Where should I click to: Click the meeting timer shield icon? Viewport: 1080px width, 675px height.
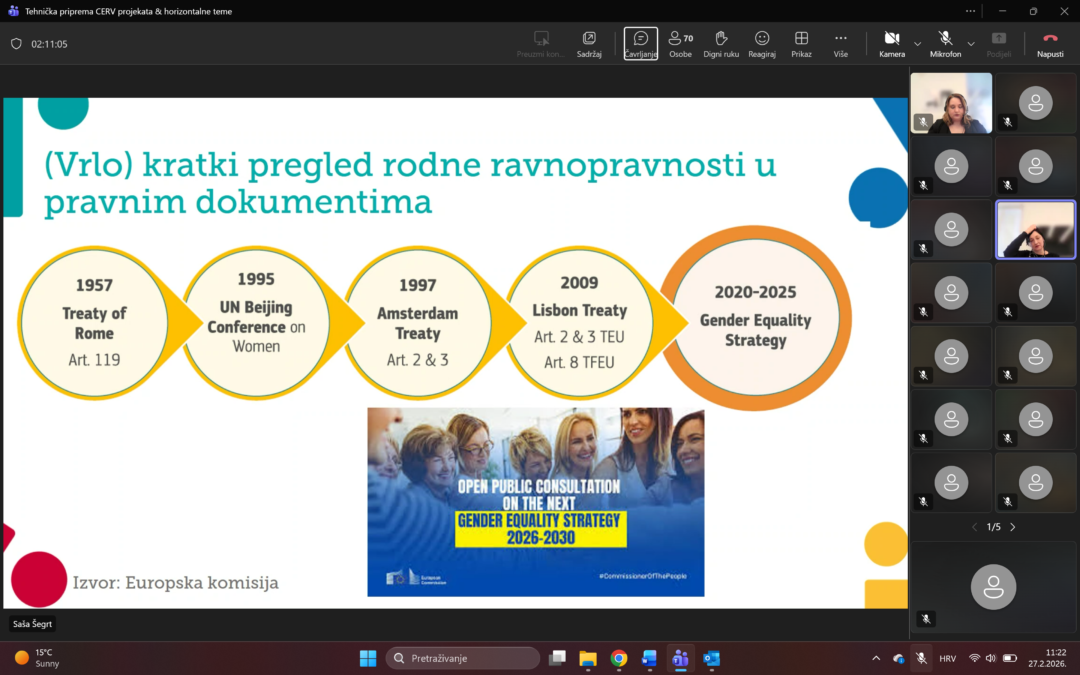pyautogui.click(x=15, y=43)
